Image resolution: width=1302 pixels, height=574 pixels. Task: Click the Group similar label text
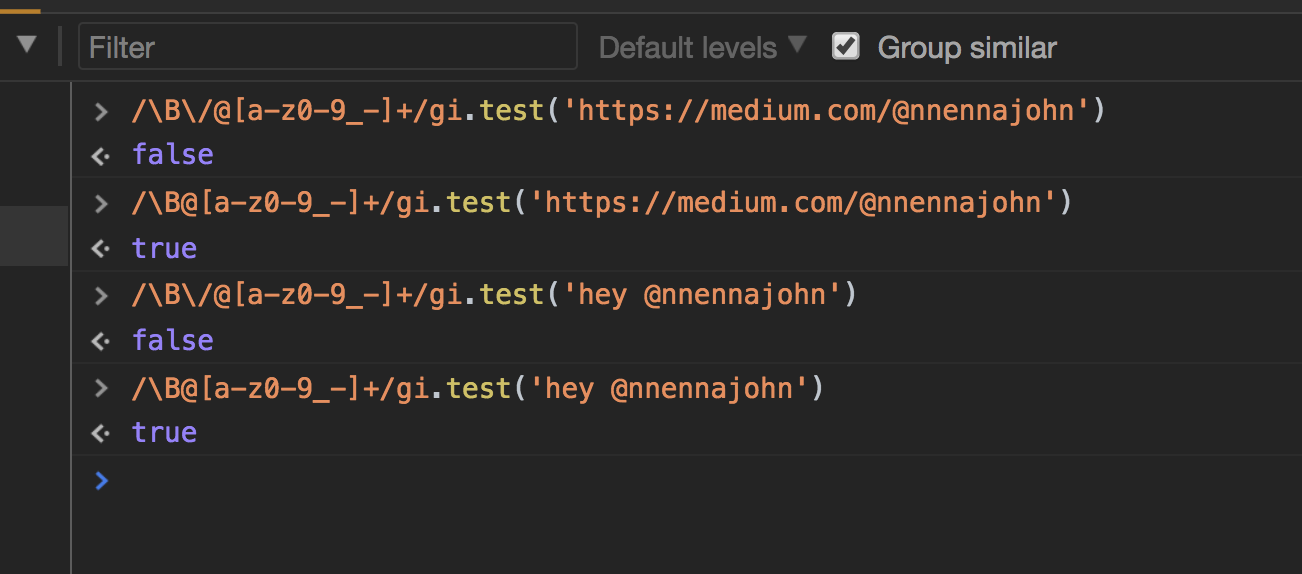[967, 47]
